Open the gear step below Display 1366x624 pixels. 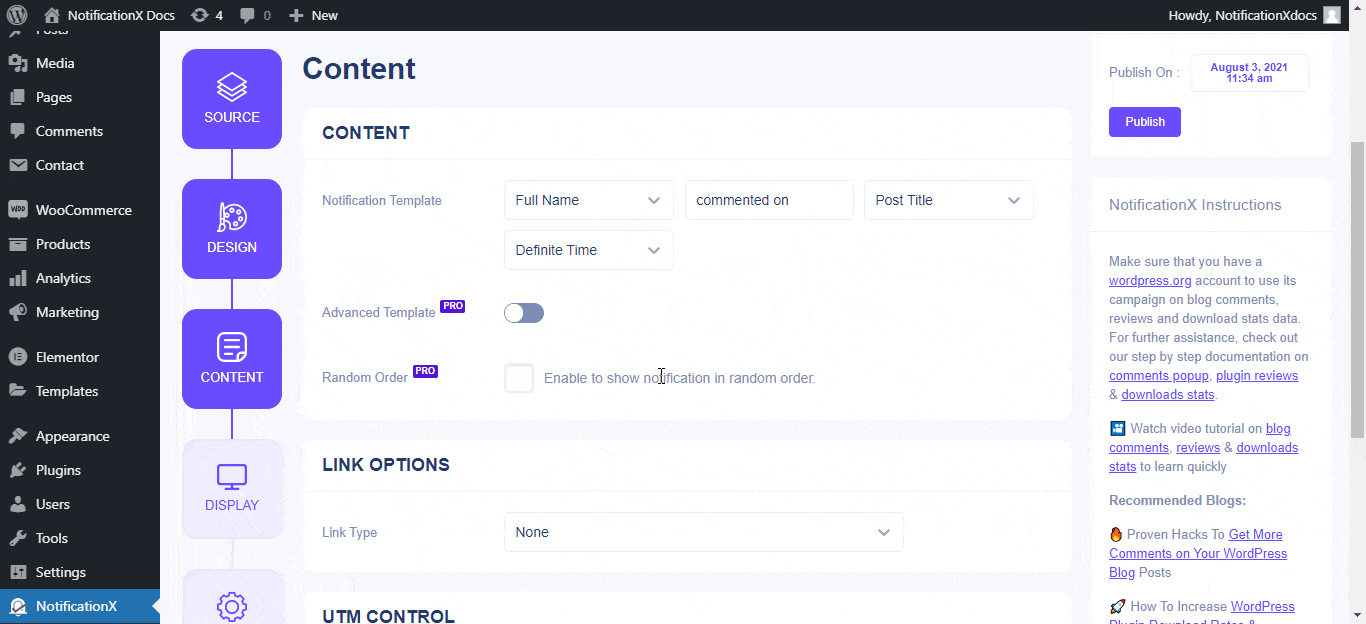[232, 598]
